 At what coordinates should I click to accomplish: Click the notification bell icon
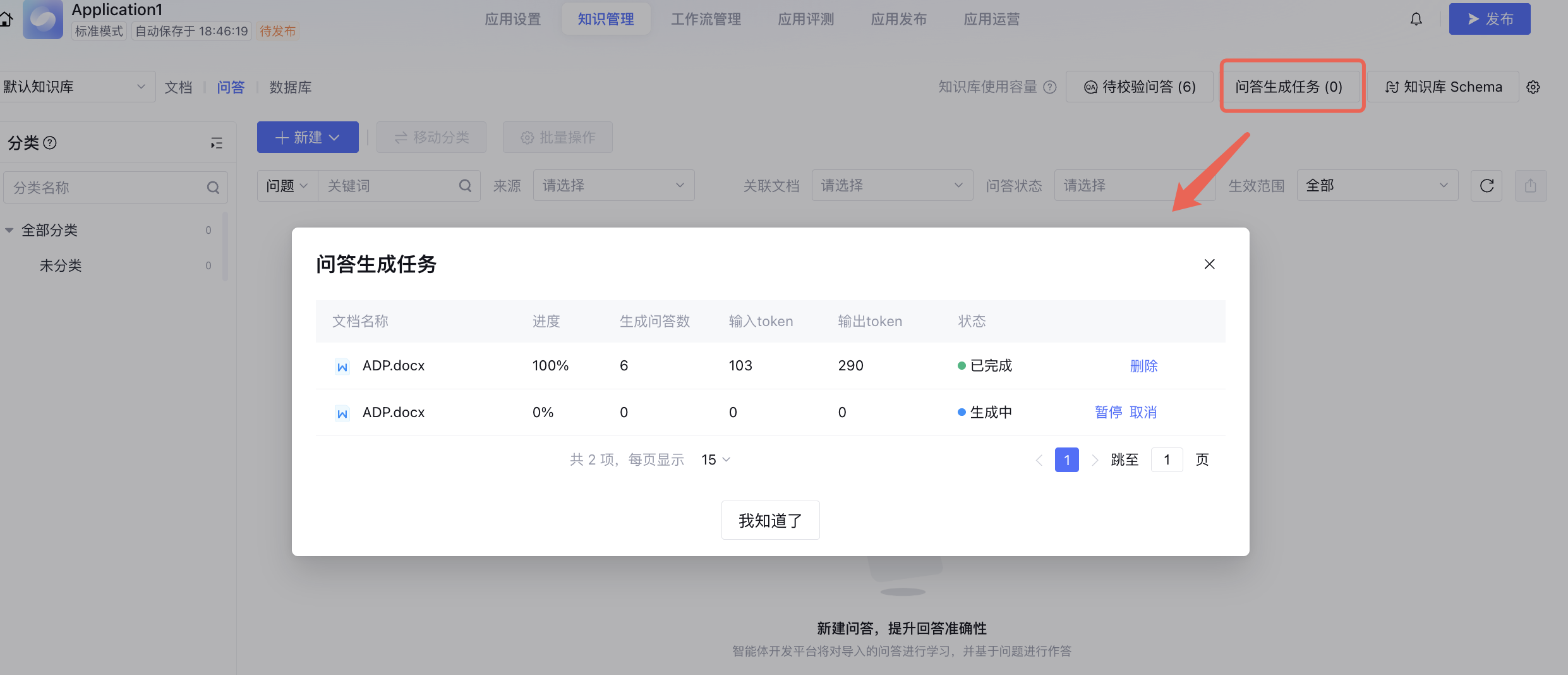click(x=1416, y=20)
